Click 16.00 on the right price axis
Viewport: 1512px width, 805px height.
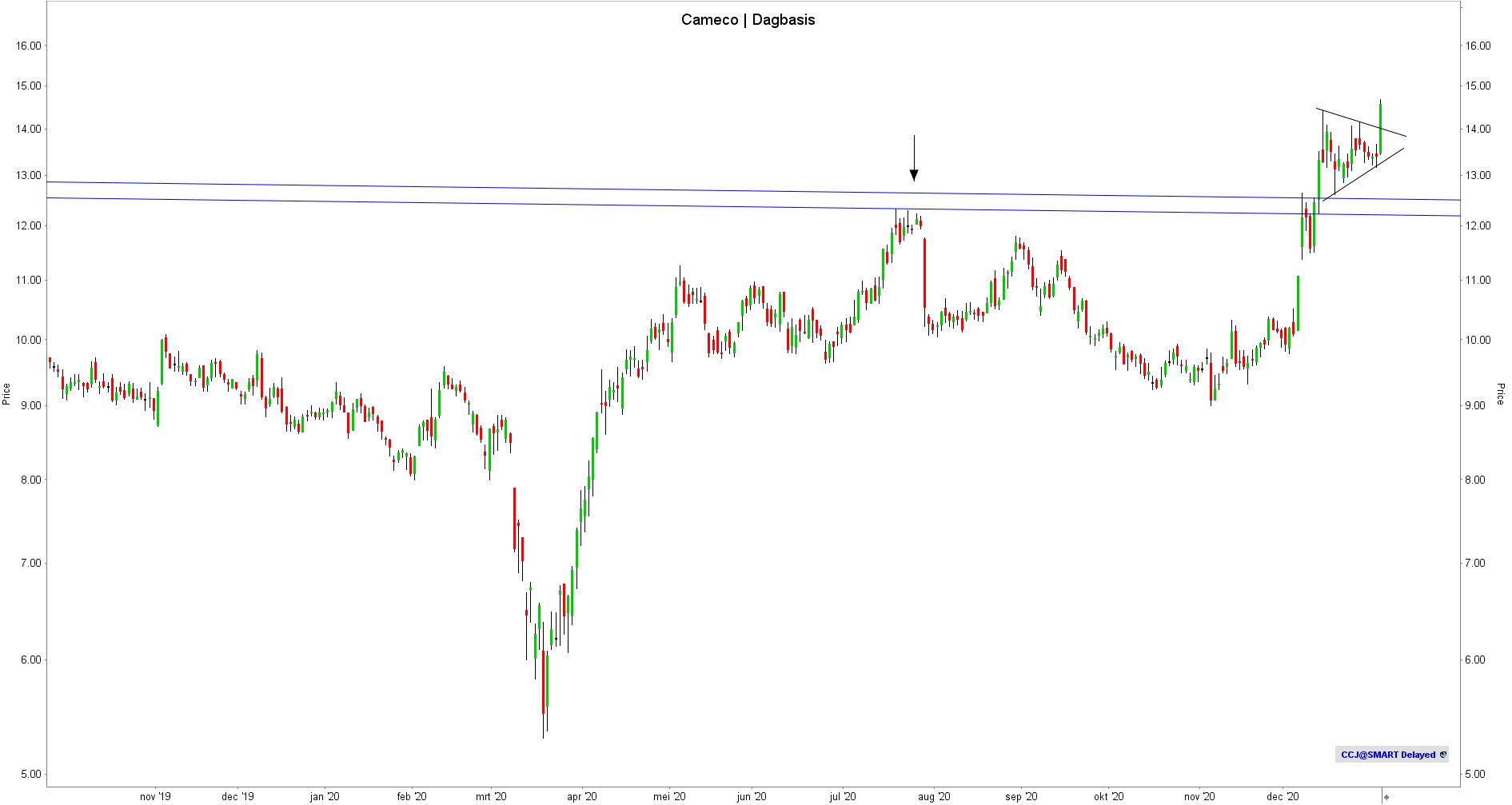point(1478,46)
